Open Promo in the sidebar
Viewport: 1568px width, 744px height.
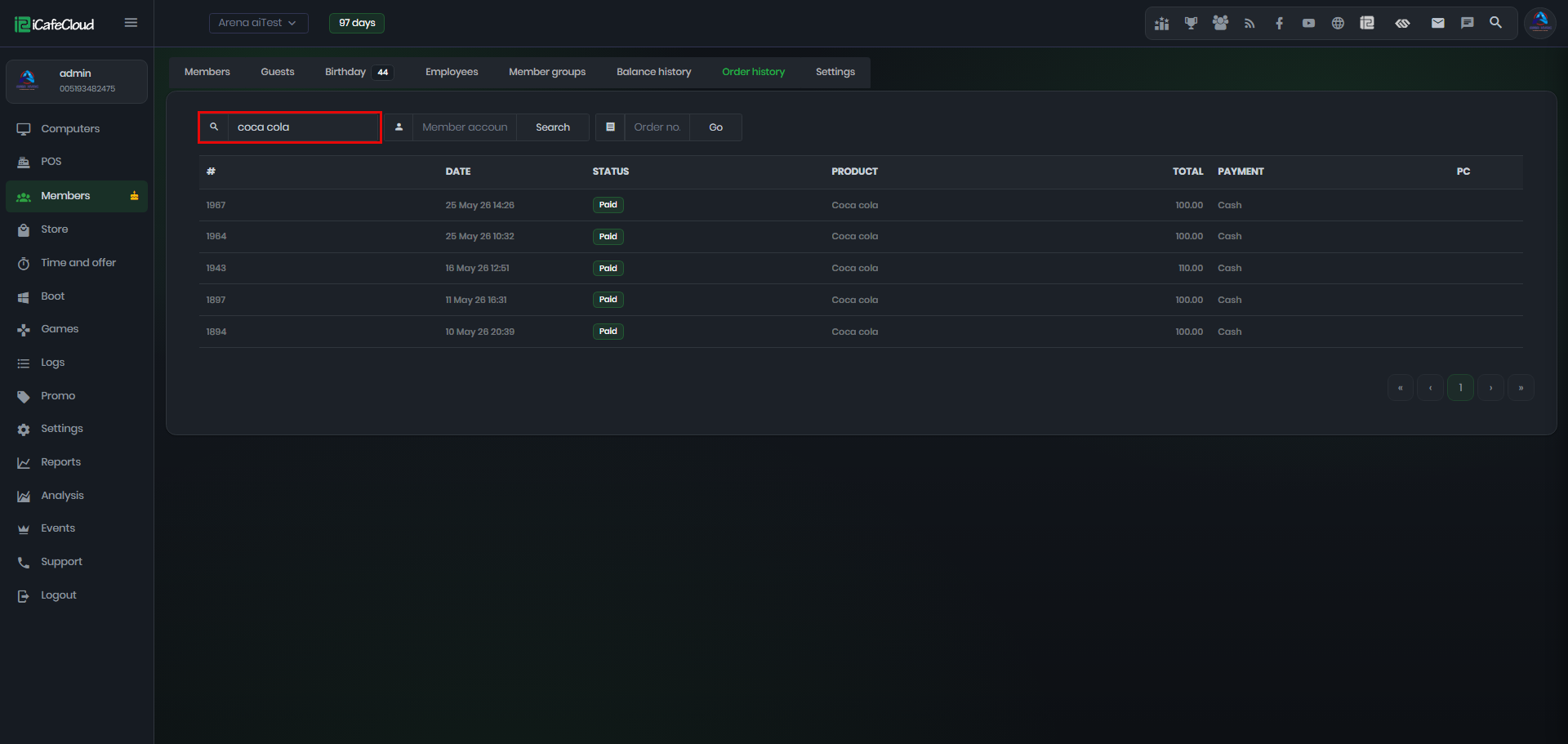pos(77,396)
